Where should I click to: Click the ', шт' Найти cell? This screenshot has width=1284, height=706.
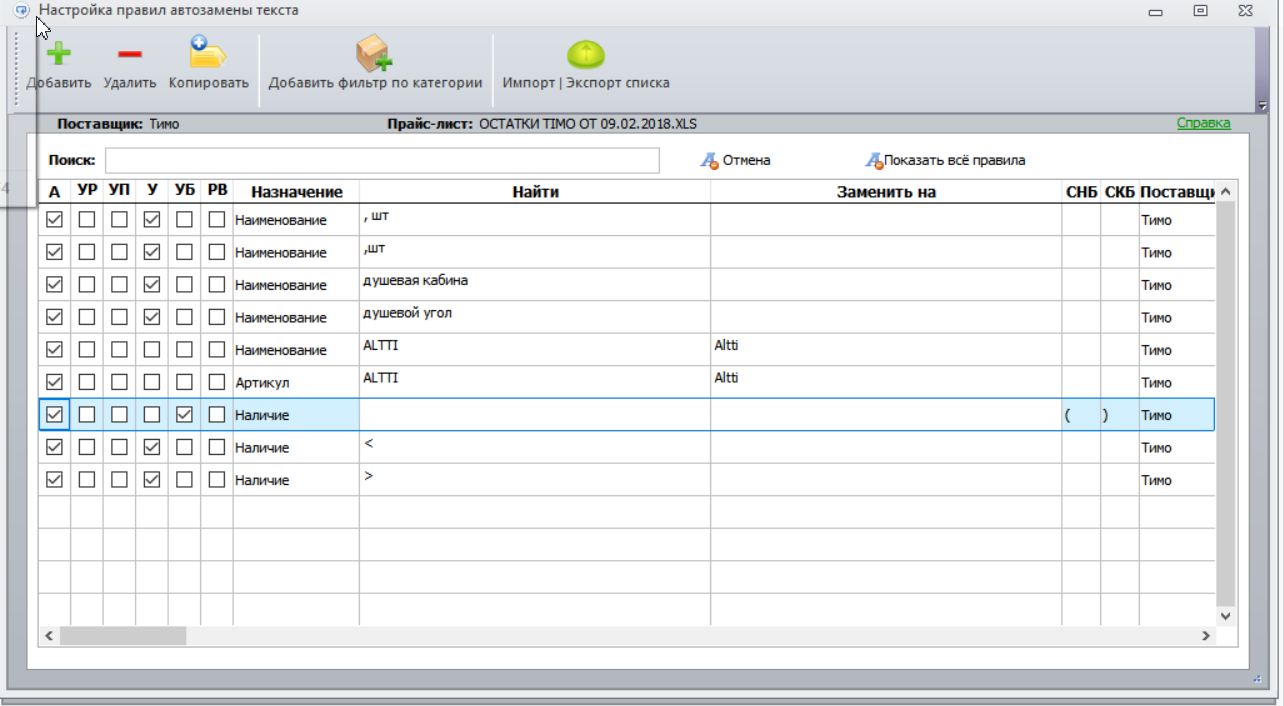click(x=535, y=219)
